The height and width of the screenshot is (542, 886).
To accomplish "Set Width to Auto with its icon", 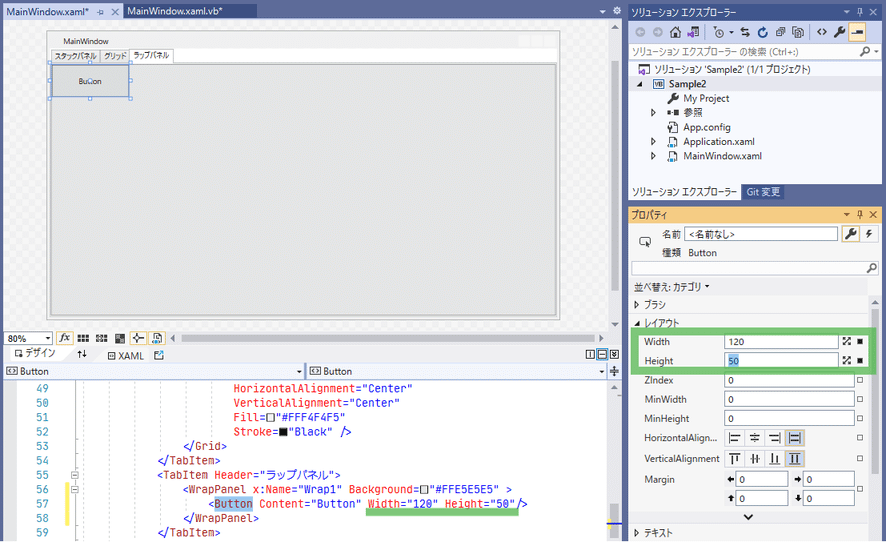I will click(846, 342).
